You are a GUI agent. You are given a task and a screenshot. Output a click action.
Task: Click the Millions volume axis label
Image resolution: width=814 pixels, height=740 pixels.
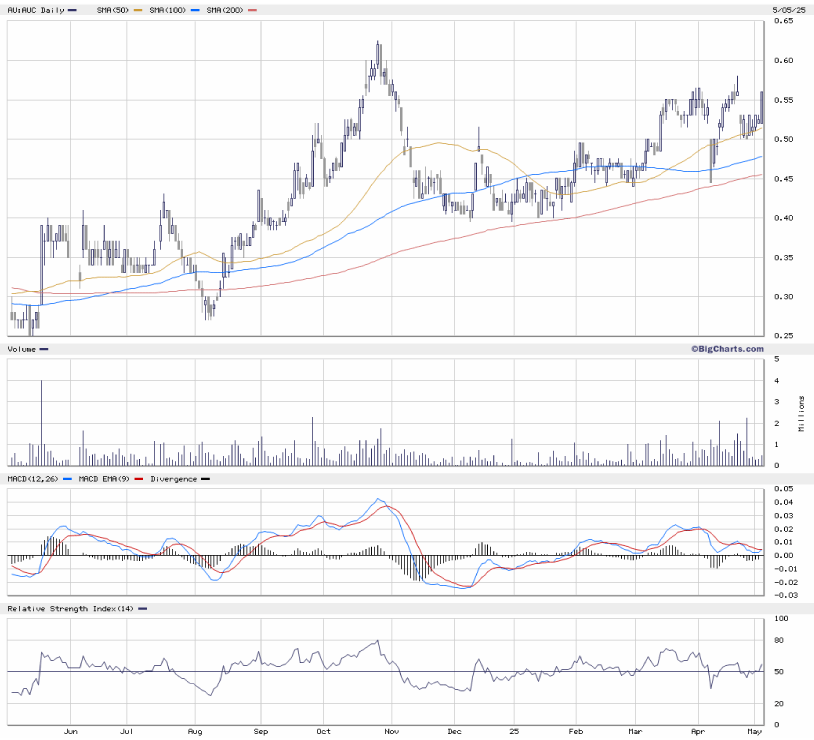(x=801, y=414)
